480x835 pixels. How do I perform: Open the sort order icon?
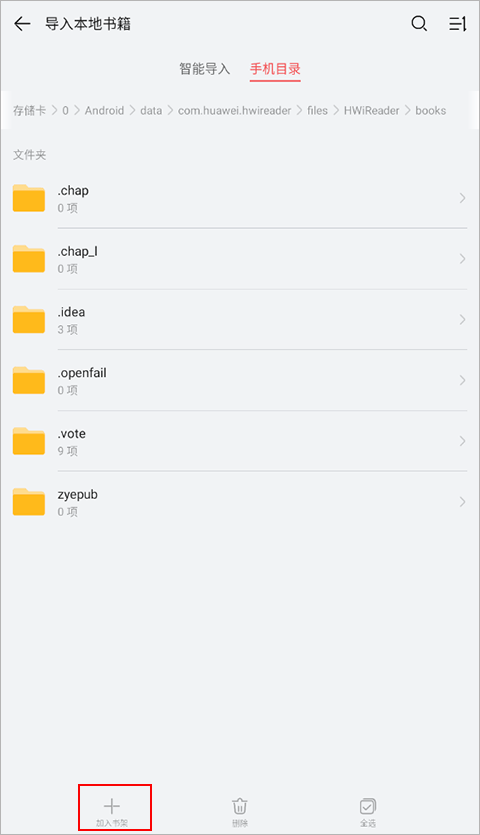point(458,23)
